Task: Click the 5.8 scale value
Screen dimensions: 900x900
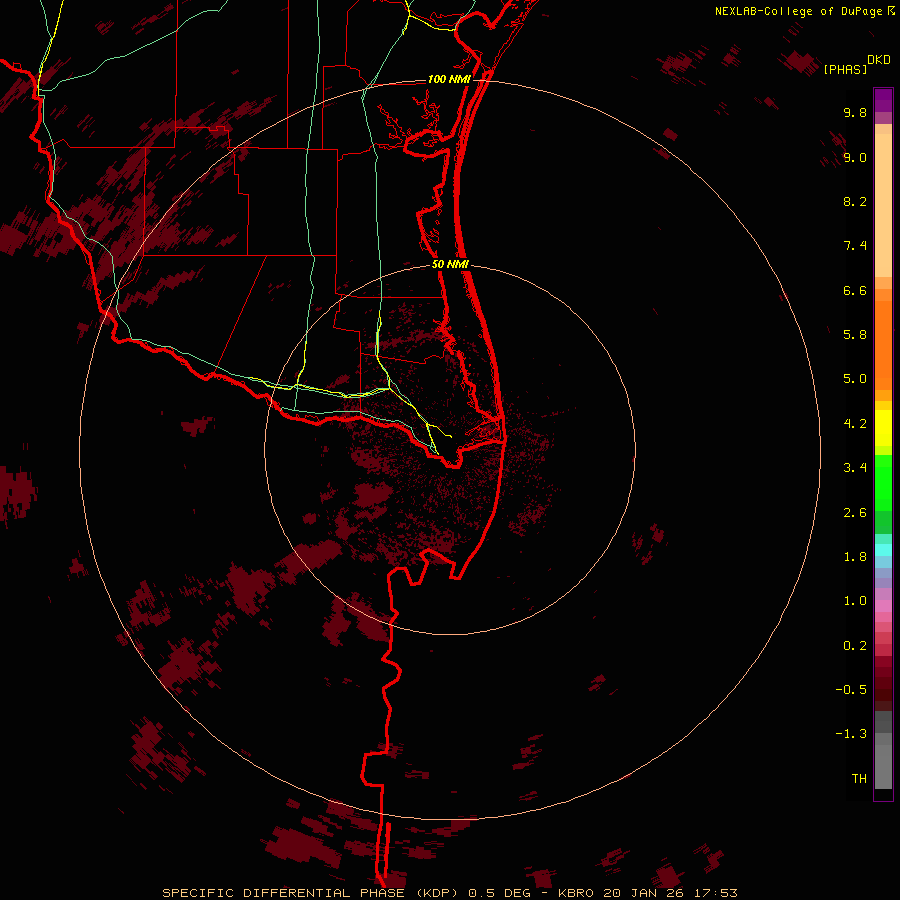Action: tap(855, 335)
